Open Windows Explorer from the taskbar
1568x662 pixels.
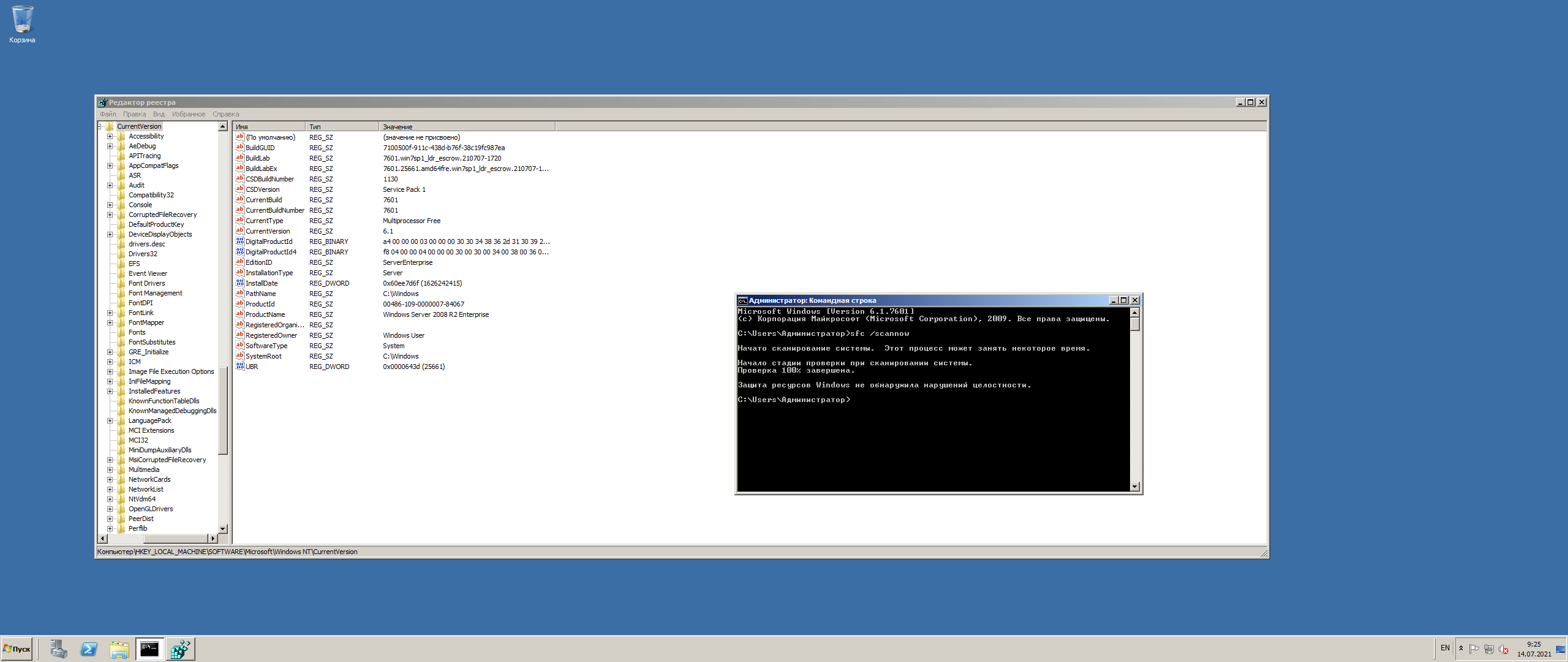(x=119, y=649)
